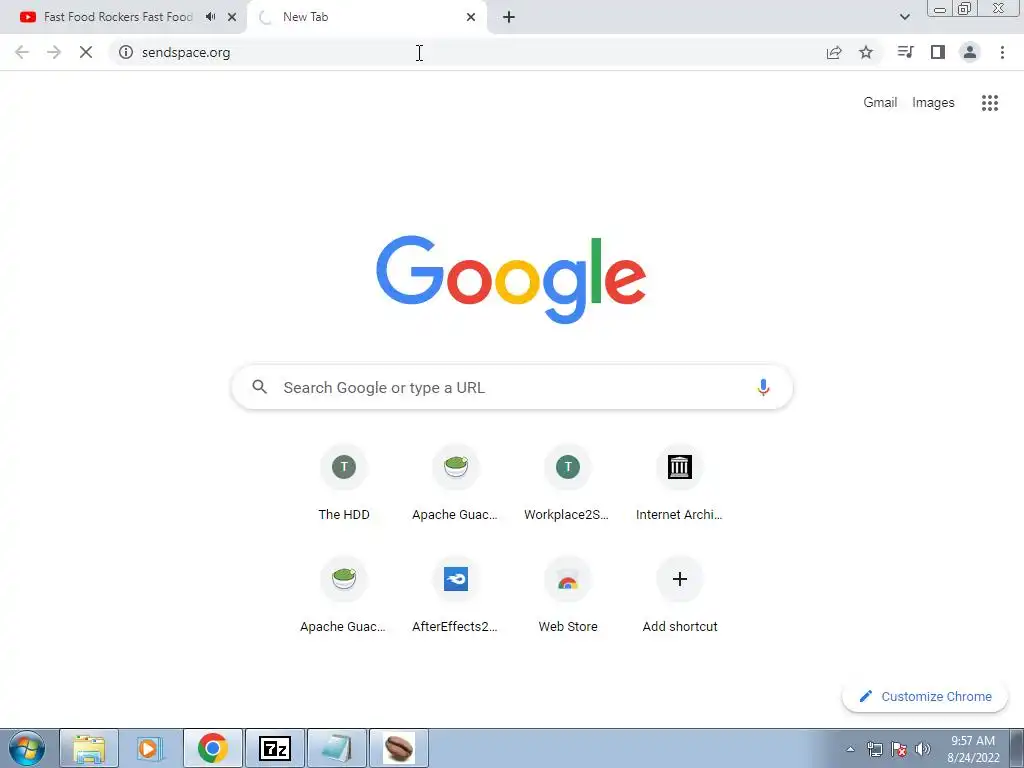
Task: Open Apache Guac shortcut in bottom row
Action: point(344,595)
